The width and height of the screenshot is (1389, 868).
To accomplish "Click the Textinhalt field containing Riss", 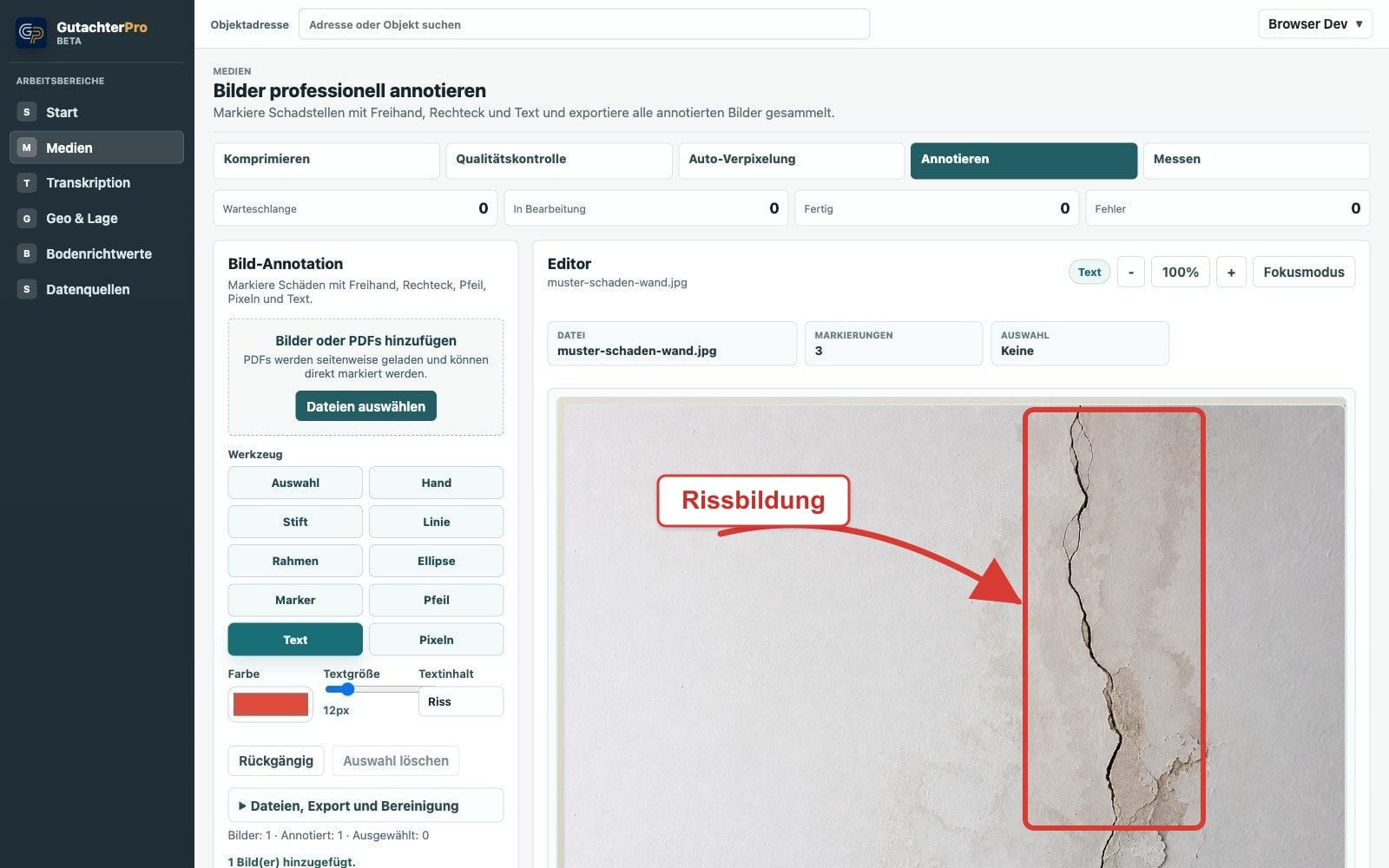I will click(461, 701).
